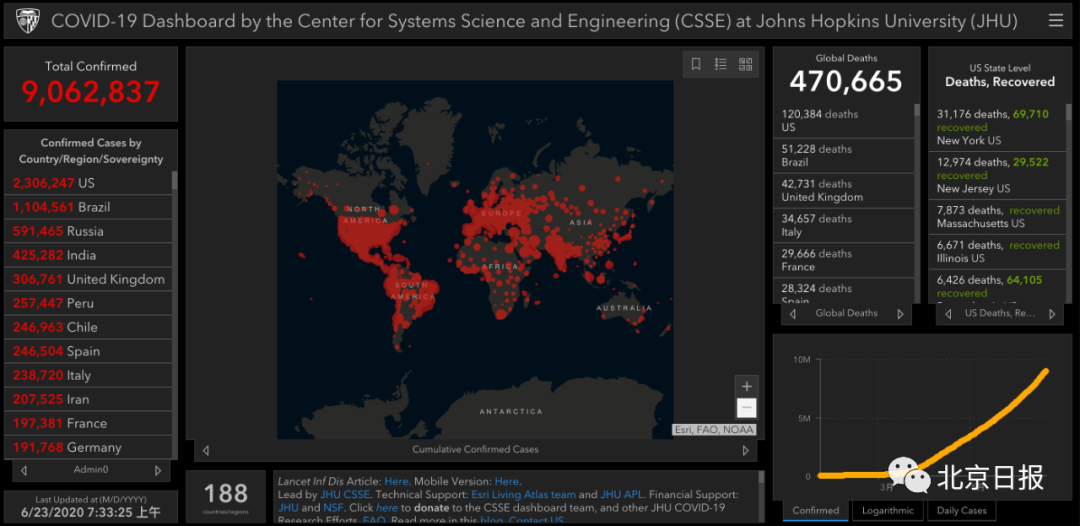1080x526 pixels.
Task: Select the Germany row in confirmed list
Action: (x=88, y=448)
